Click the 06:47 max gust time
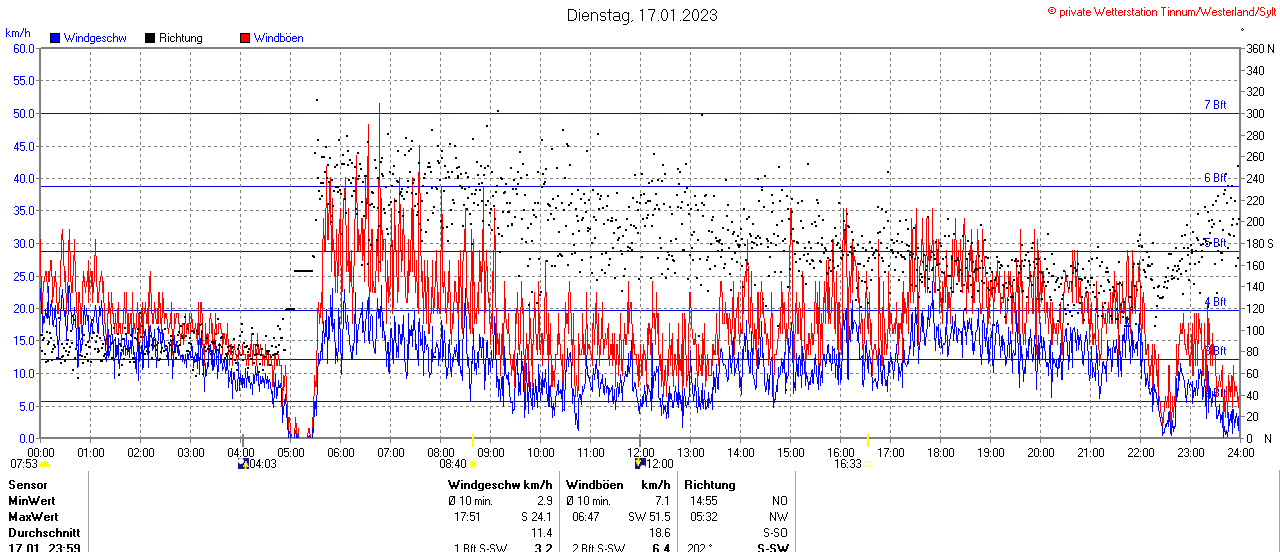1280x552 pixels. 586,517
